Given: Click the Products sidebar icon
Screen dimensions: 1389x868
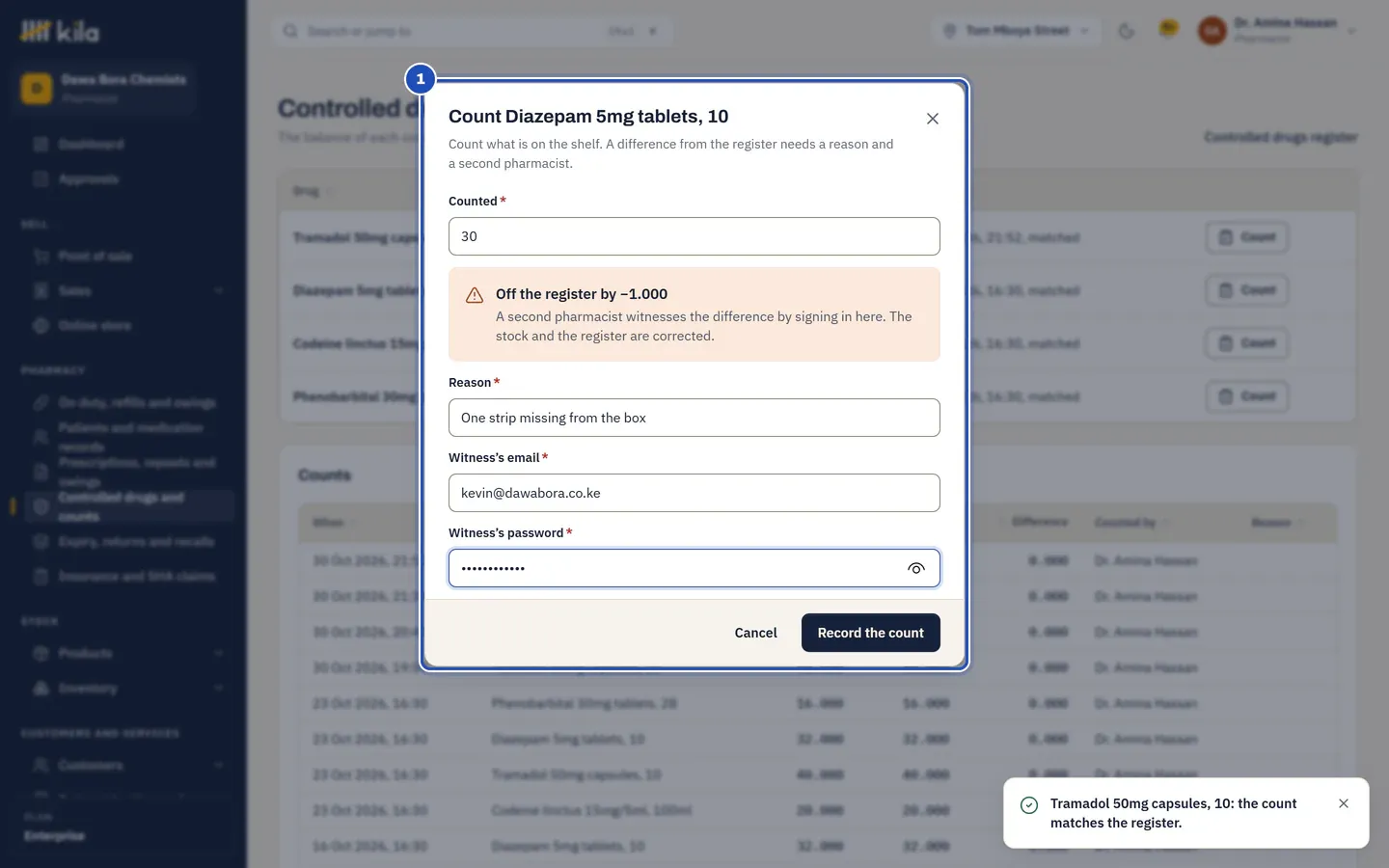Looking at the screenshot, I should [41, 654].
